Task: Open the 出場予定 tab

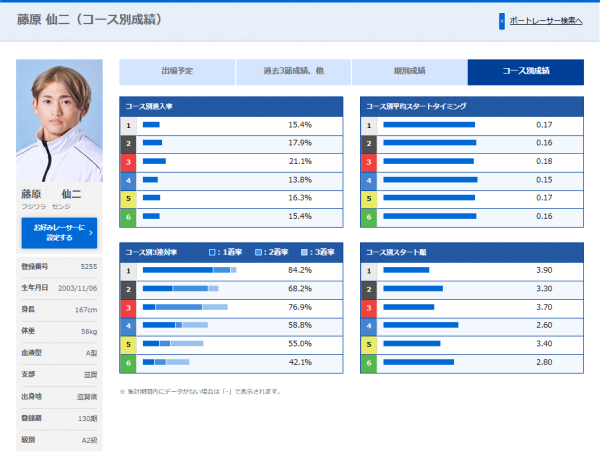Action: [x=177, y=72]
